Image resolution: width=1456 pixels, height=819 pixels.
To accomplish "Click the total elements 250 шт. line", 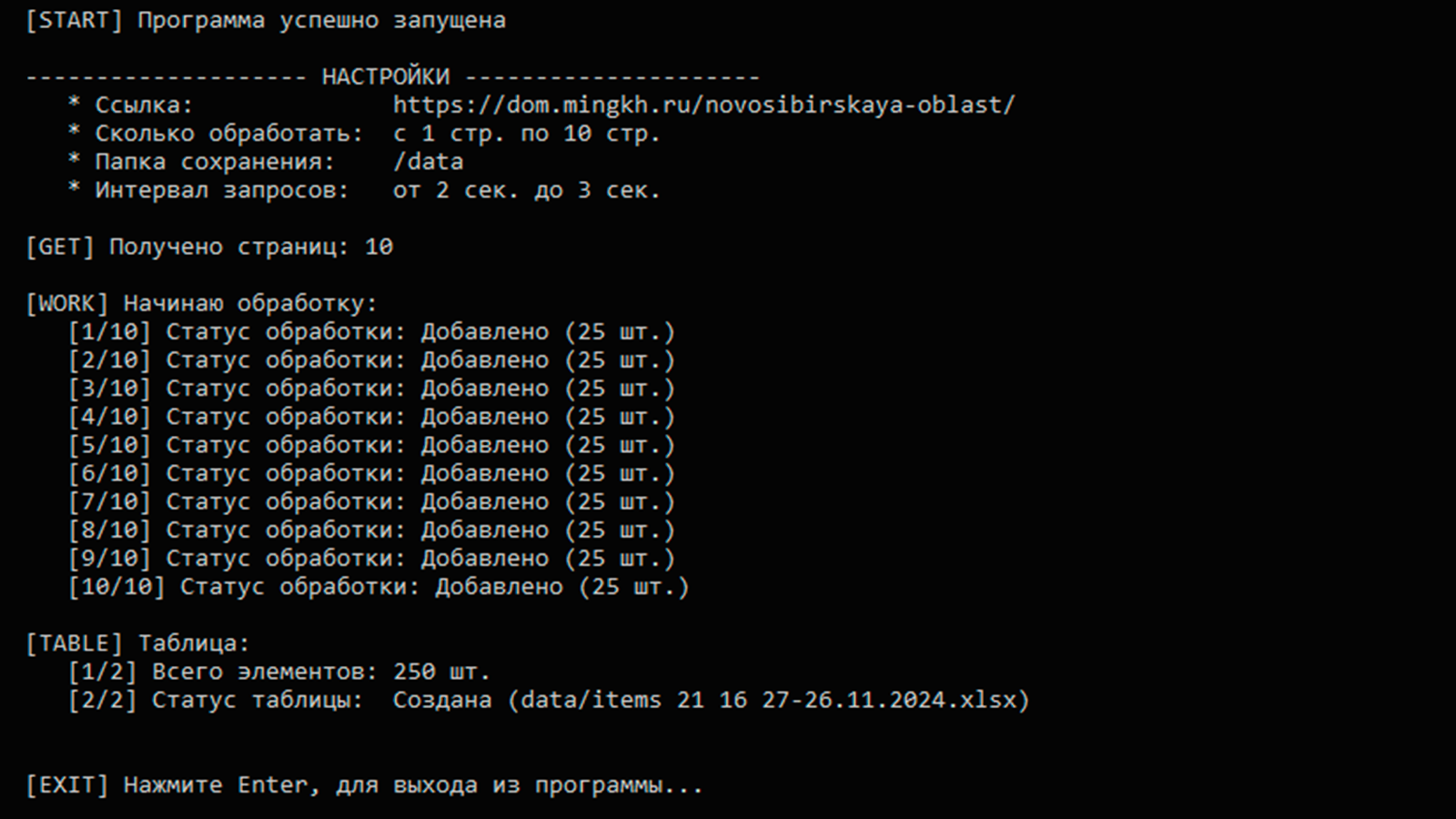I will (x=278, y=672).
